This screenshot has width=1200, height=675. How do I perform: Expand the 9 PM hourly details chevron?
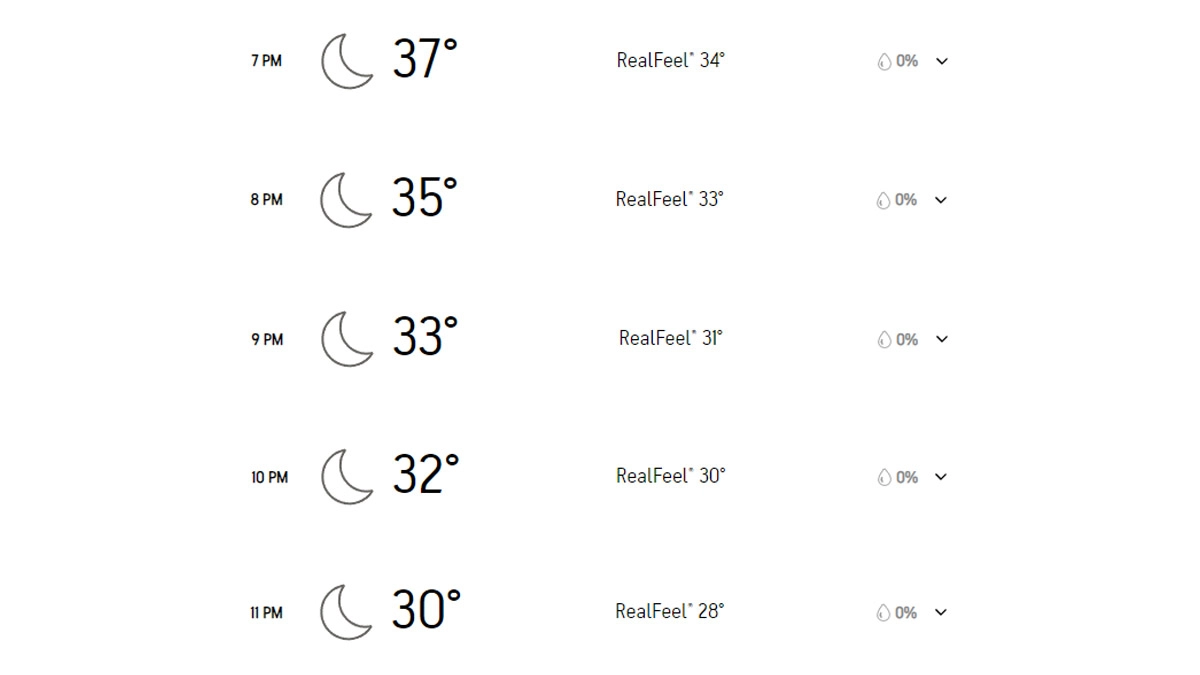point(941,339)
